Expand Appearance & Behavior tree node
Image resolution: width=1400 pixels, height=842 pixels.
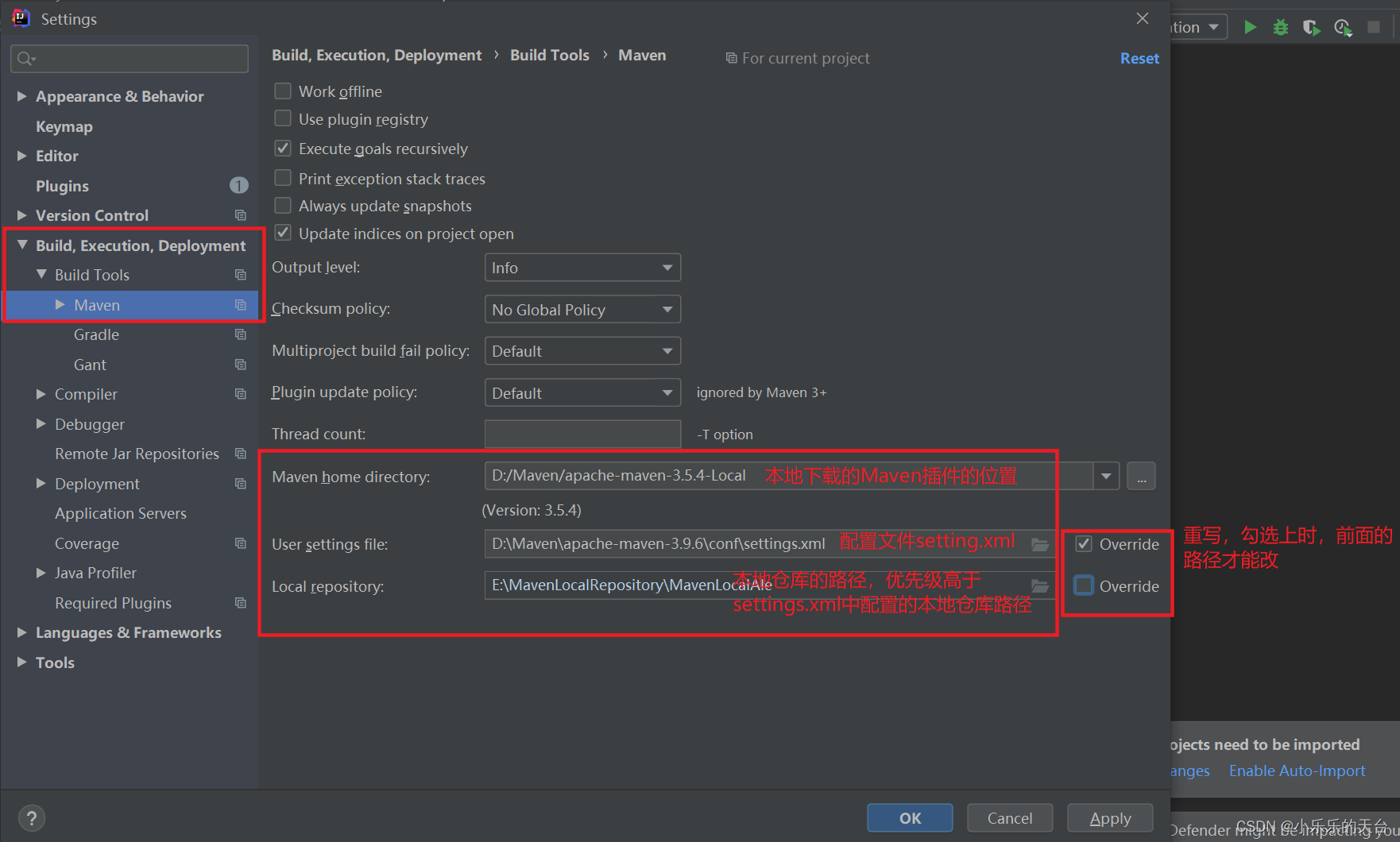(22, 96)
